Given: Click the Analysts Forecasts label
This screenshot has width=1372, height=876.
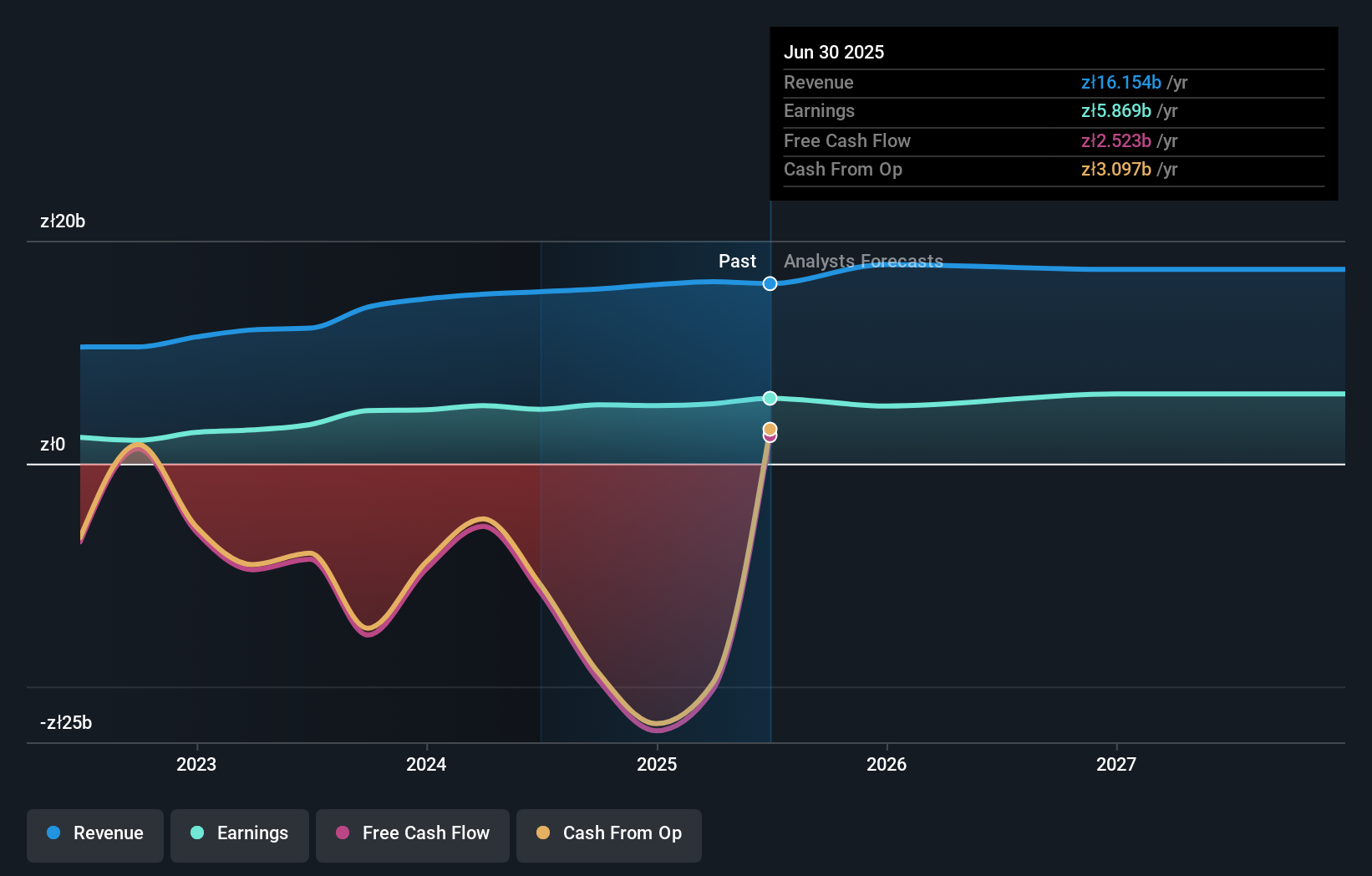Looking at the screenshot, I should point(863,262).
